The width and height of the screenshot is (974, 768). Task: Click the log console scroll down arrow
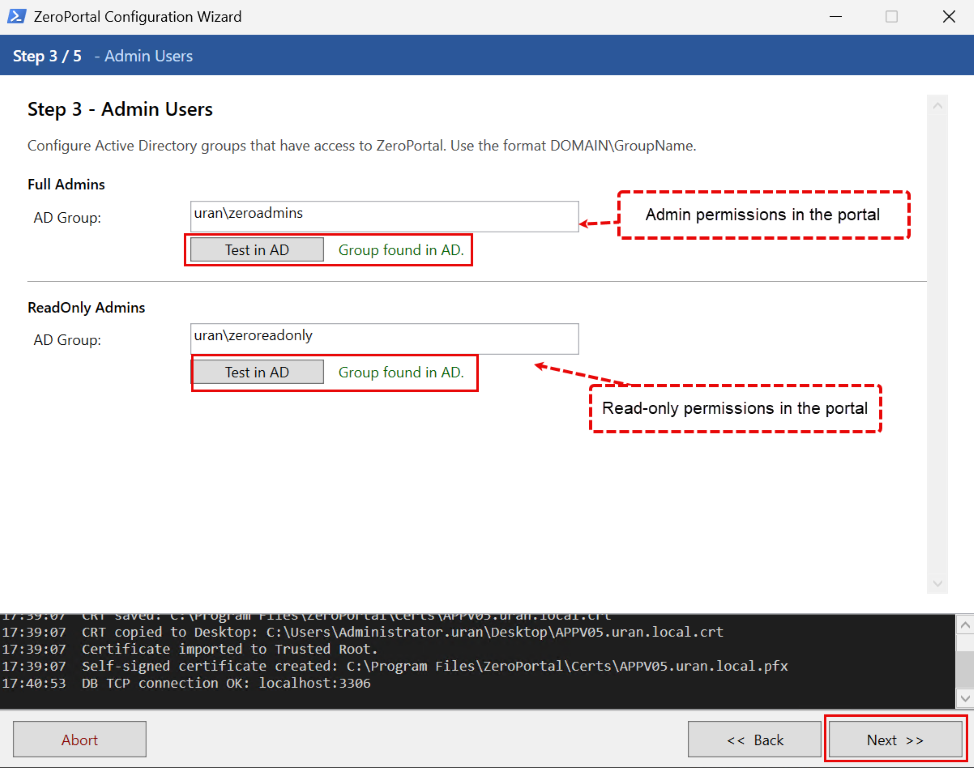pos(965,698)
